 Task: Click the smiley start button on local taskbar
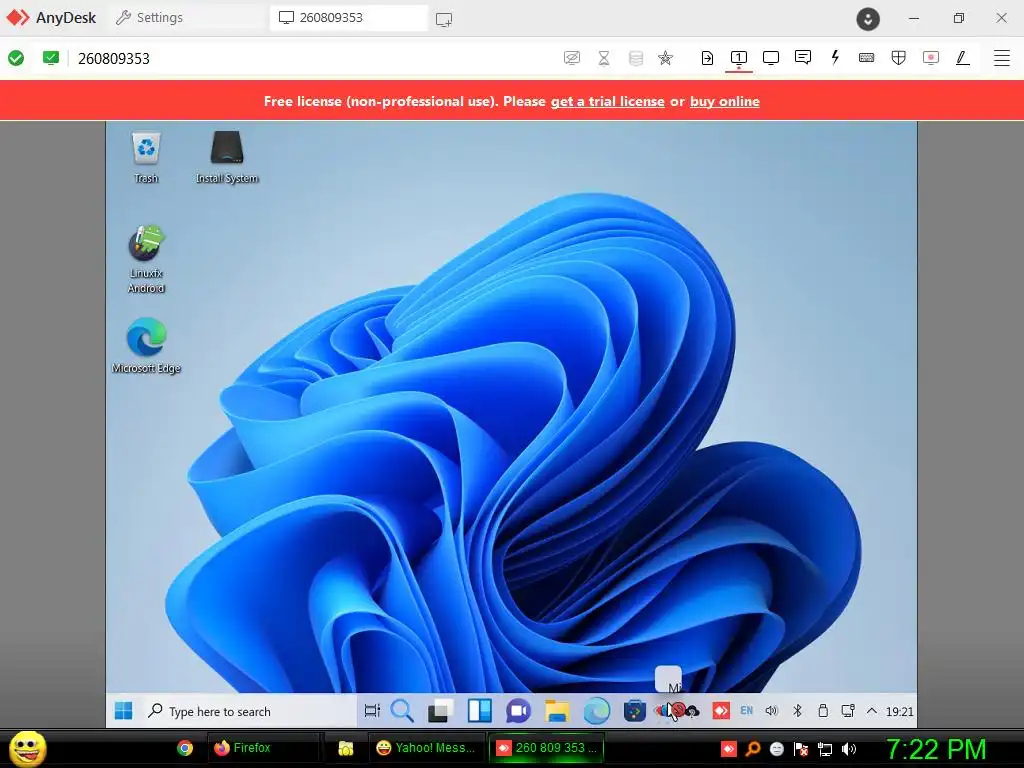click(x=27, y=748)
